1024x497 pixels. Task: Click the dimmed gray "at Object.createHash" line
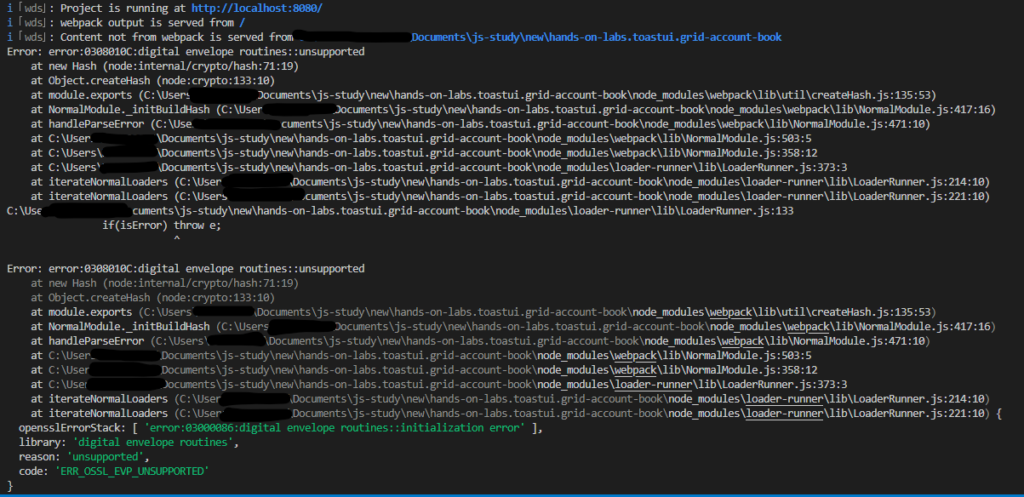coord(152,298)
